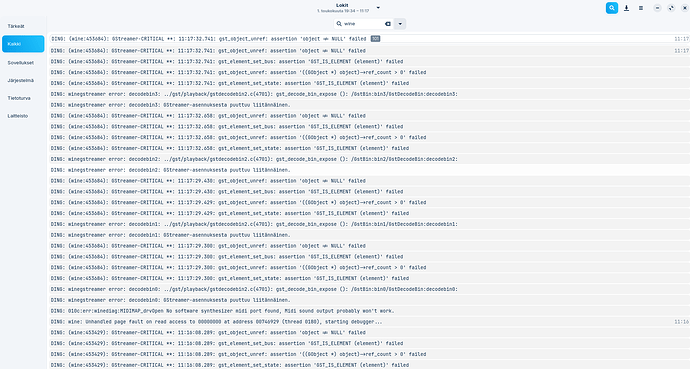Click the export logs download icon
This screenshot has height=369, width=690.
click(x=626, y=8)
